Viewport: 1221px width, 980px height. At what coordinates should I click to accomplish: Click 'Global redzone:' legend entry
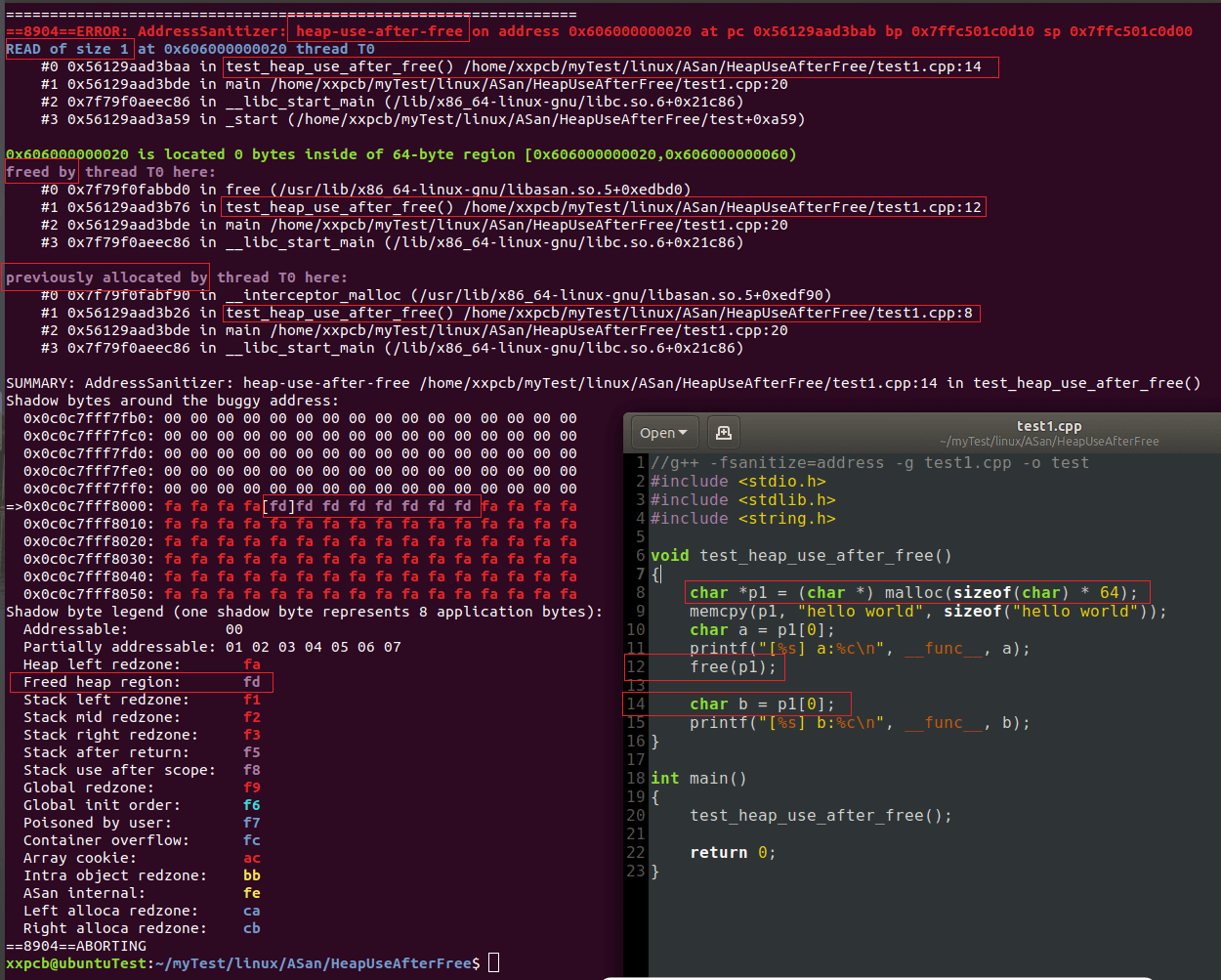(142, 788)
